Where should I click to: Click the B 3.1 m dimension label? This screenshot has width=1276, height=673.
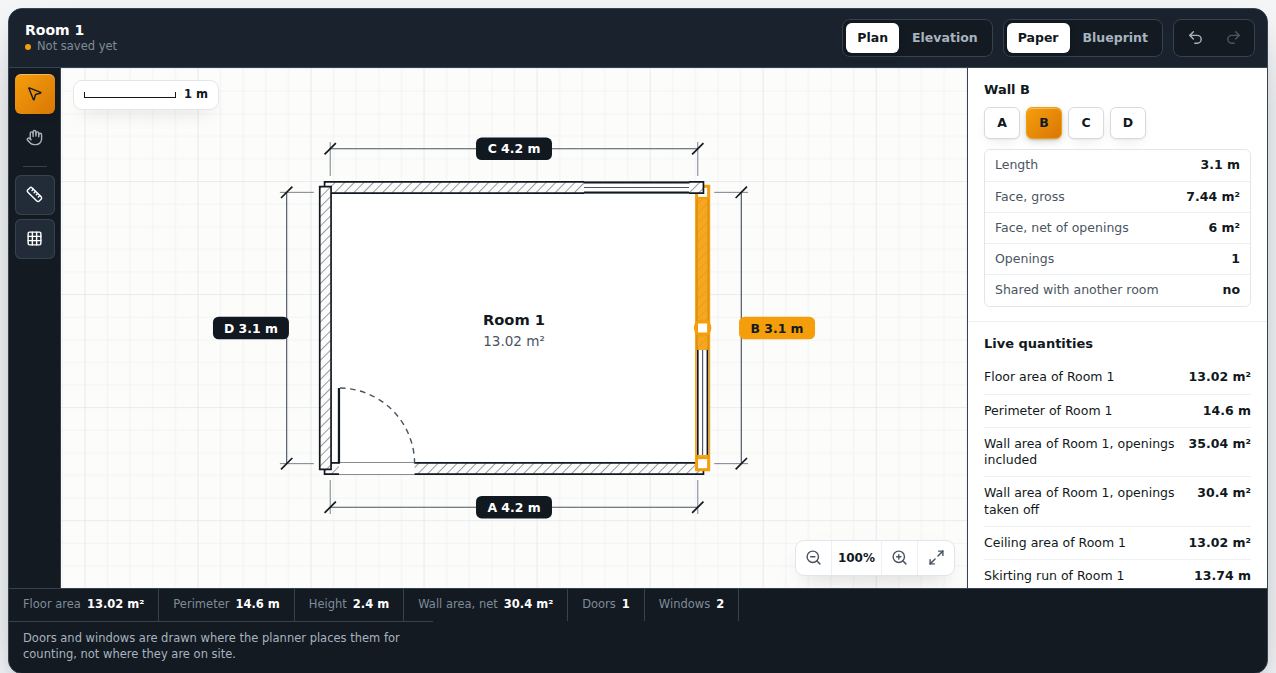point(777,328)
